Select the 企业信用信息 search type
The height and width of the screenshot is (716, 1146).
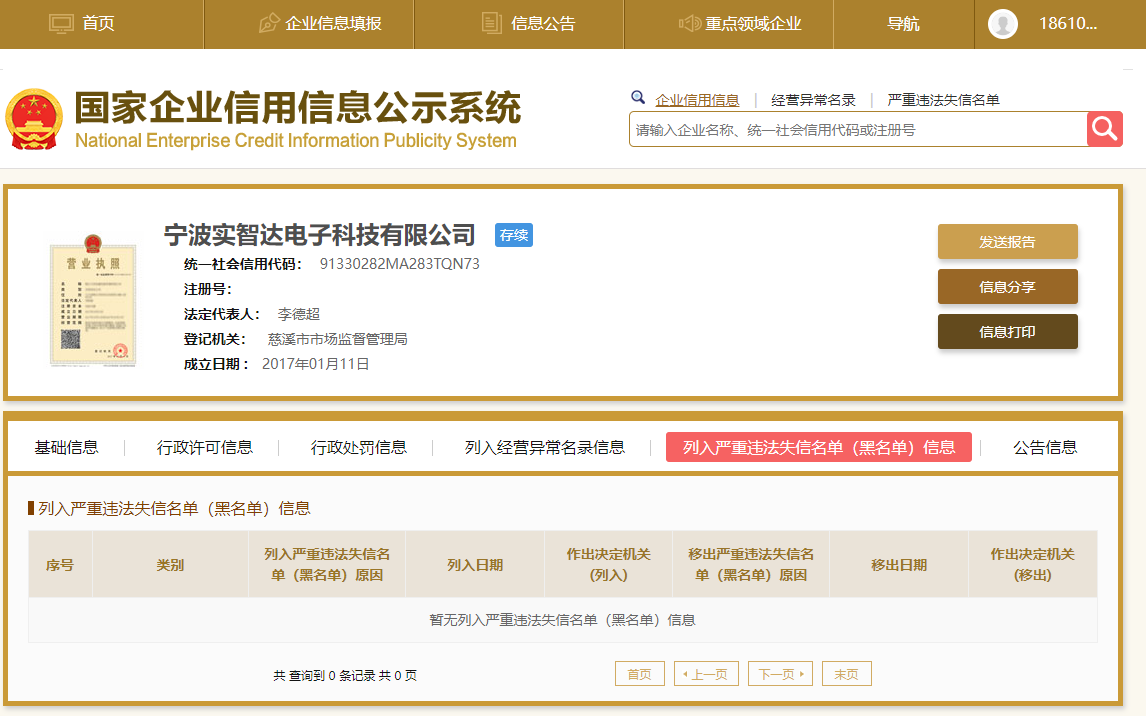point(697,100)
